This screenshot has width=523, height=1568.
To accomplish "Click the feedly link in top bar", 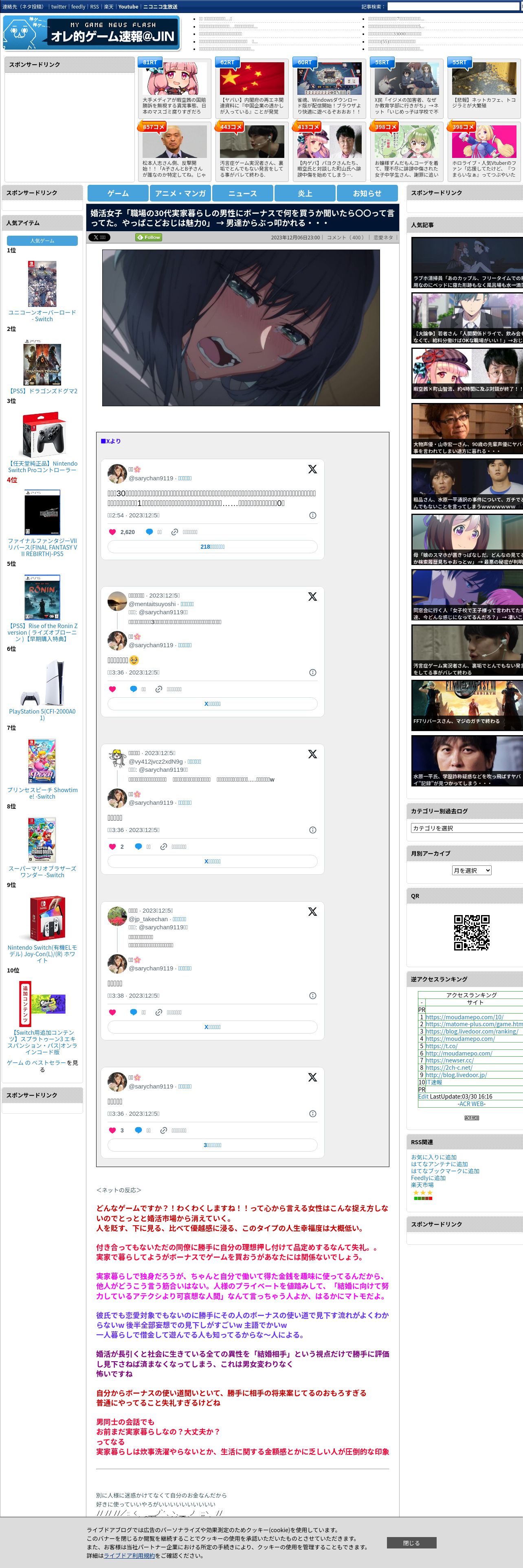I will (79, 7).
